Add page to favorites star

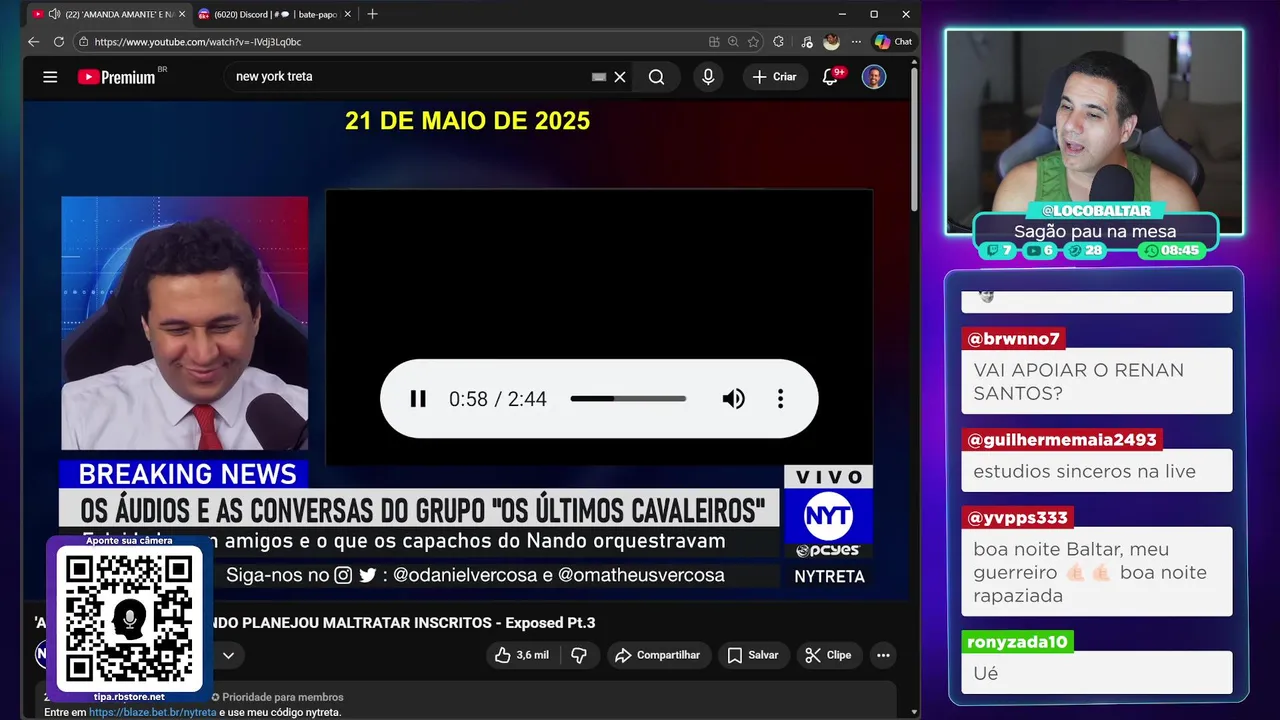[x=753, y=42]
